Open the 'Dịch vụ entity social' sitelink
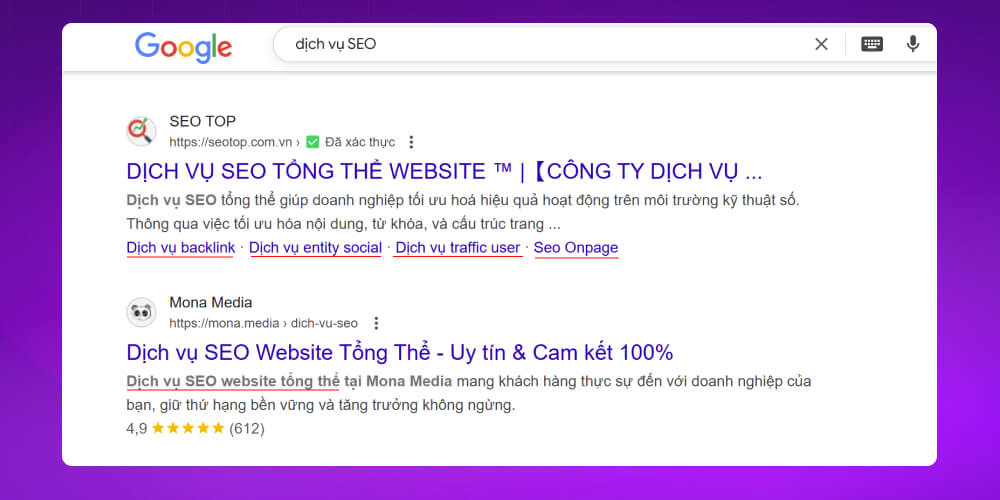1000x500 pixels. [315, 247]
